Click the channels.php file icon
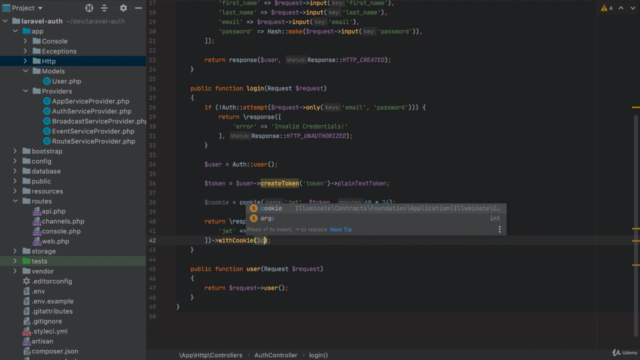The image size is (640, 360). [x=37, y=221]
